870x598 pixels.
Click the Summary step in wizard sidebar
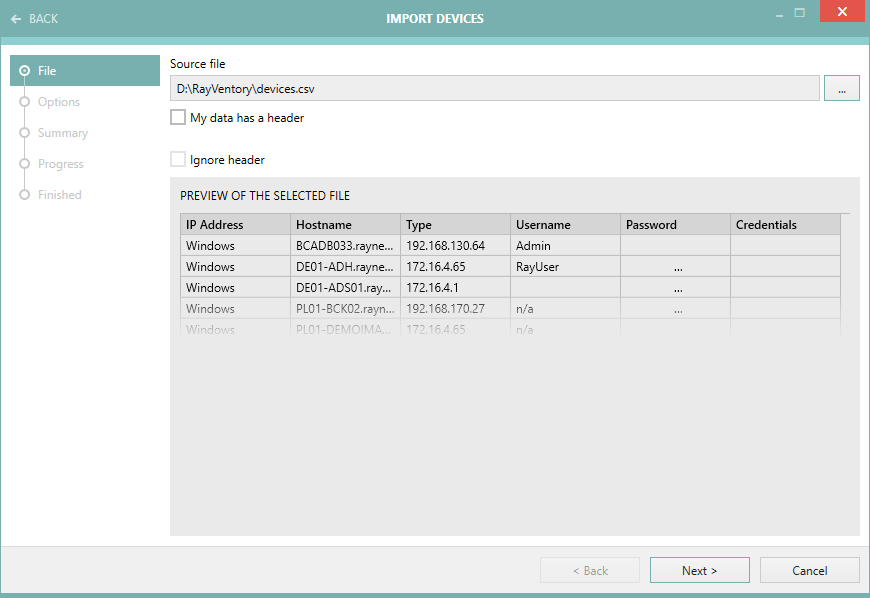62,133
